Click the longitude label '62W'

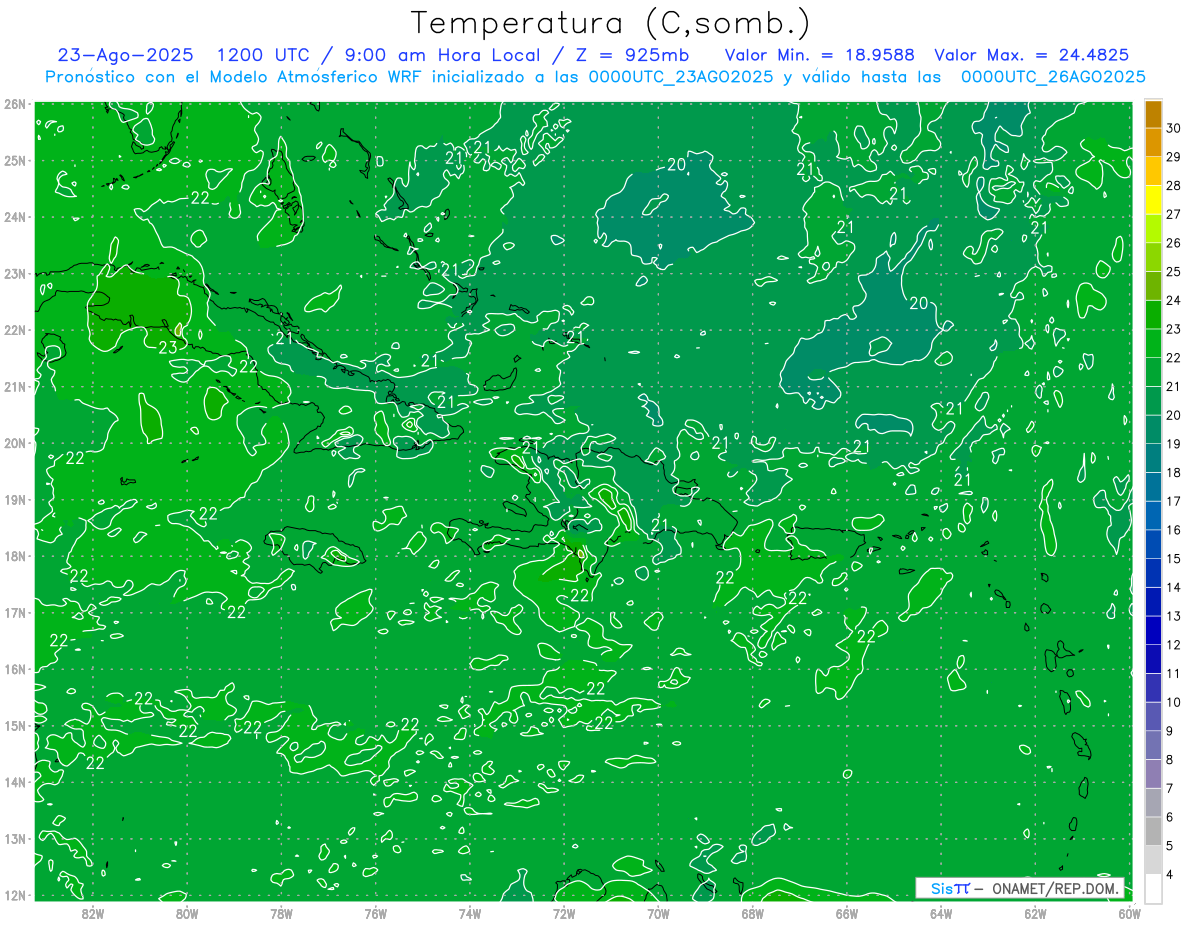1036,912
